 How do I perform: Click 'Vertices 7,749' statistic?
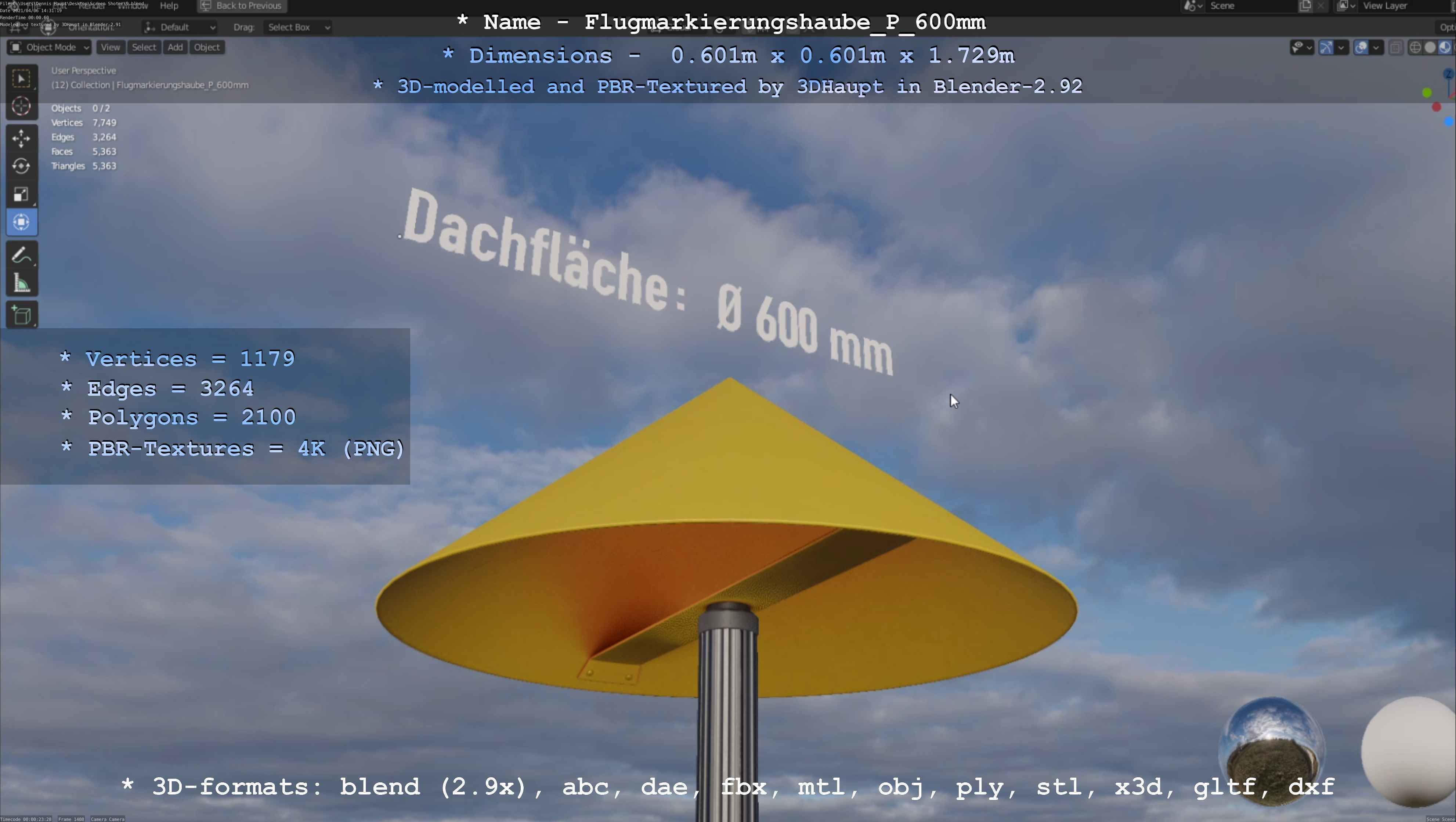[x=84, y=123]
